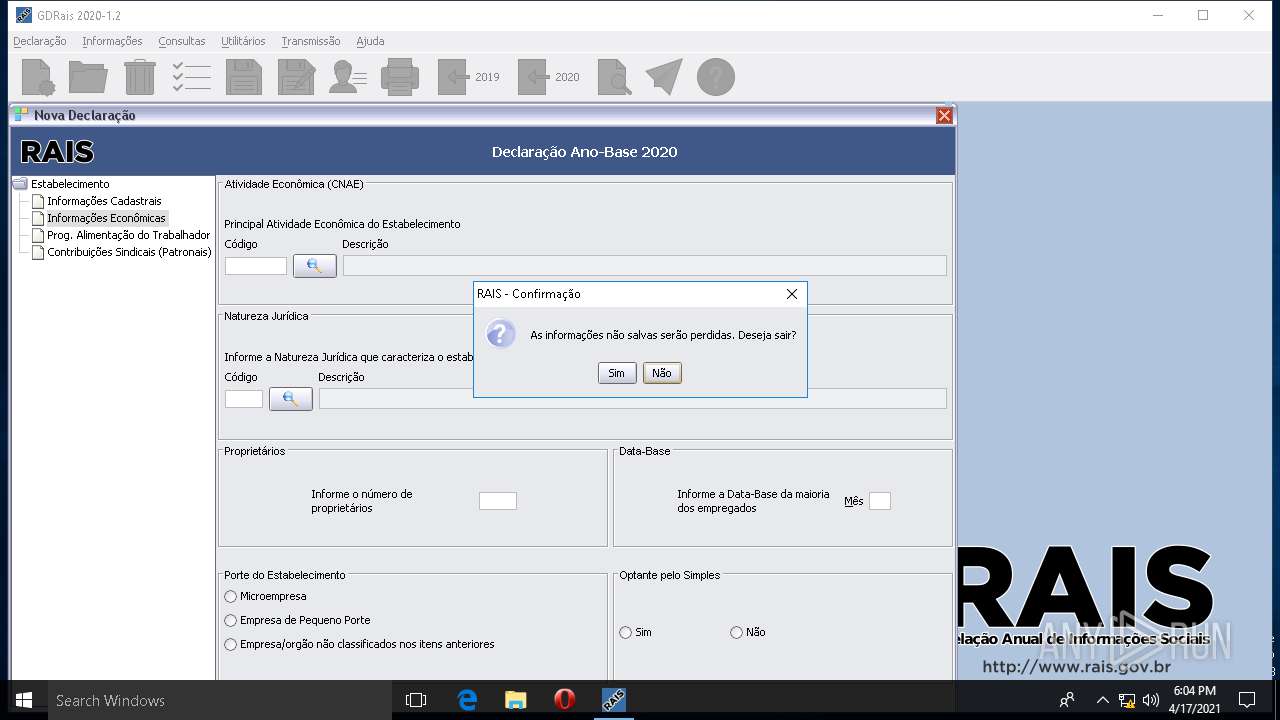The image size is (1280, 720).
Task: Click Sim in the confirmation dialog
Action: 617,373
